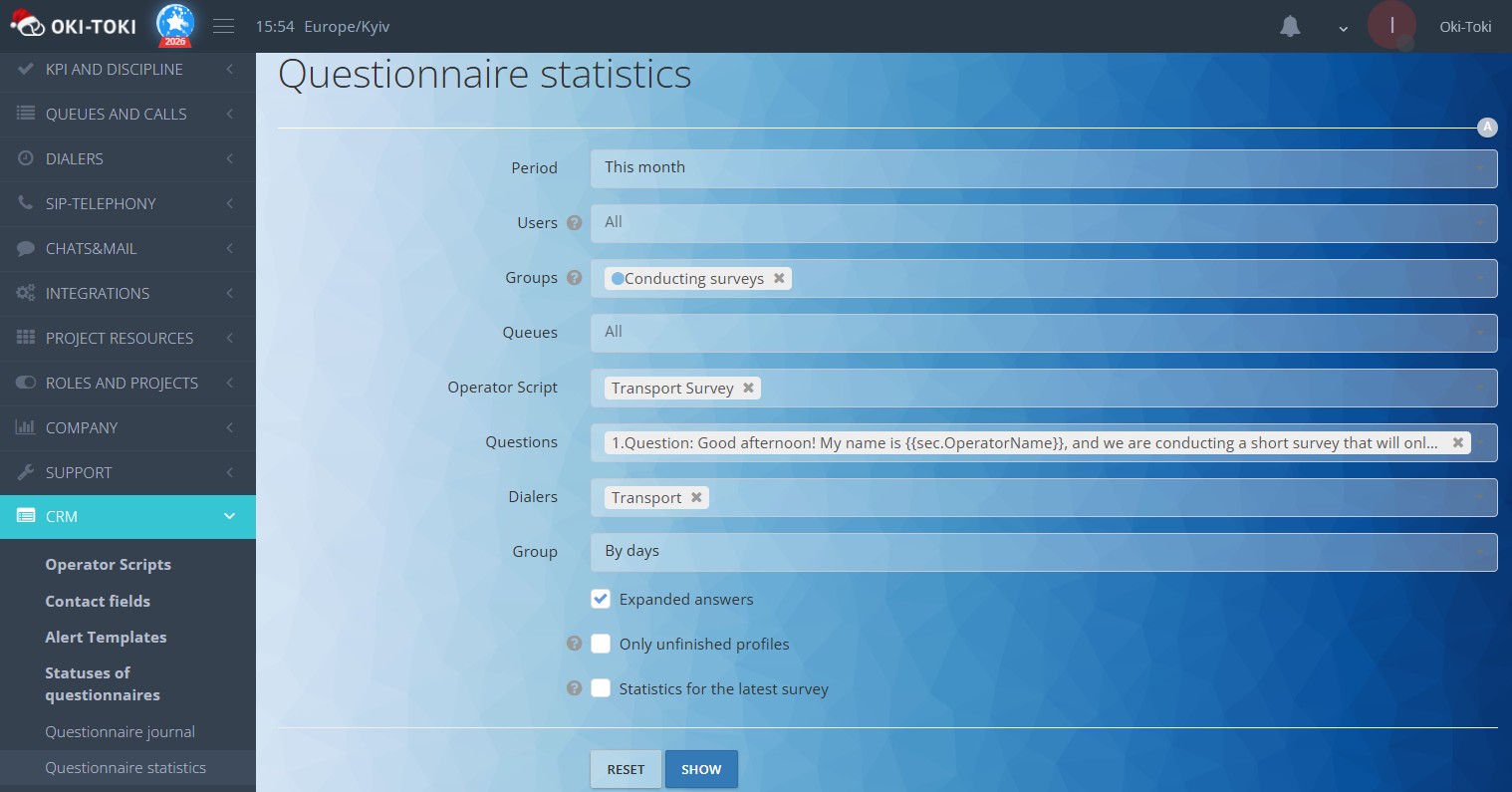Click the SIP-TELEPHONY phone icon

[25, 203]
